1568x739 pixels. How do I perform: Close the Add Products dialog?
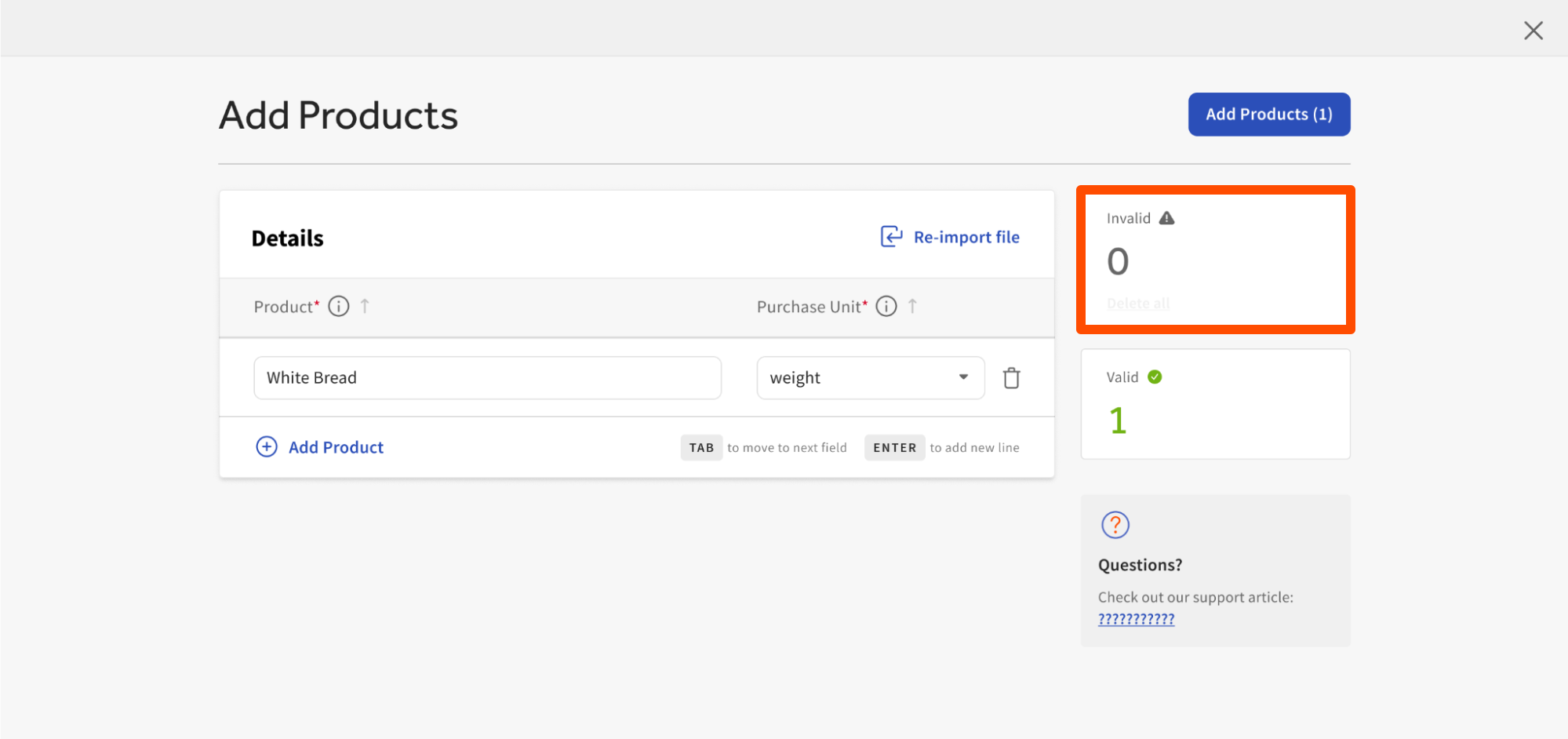coord(1533,30)
